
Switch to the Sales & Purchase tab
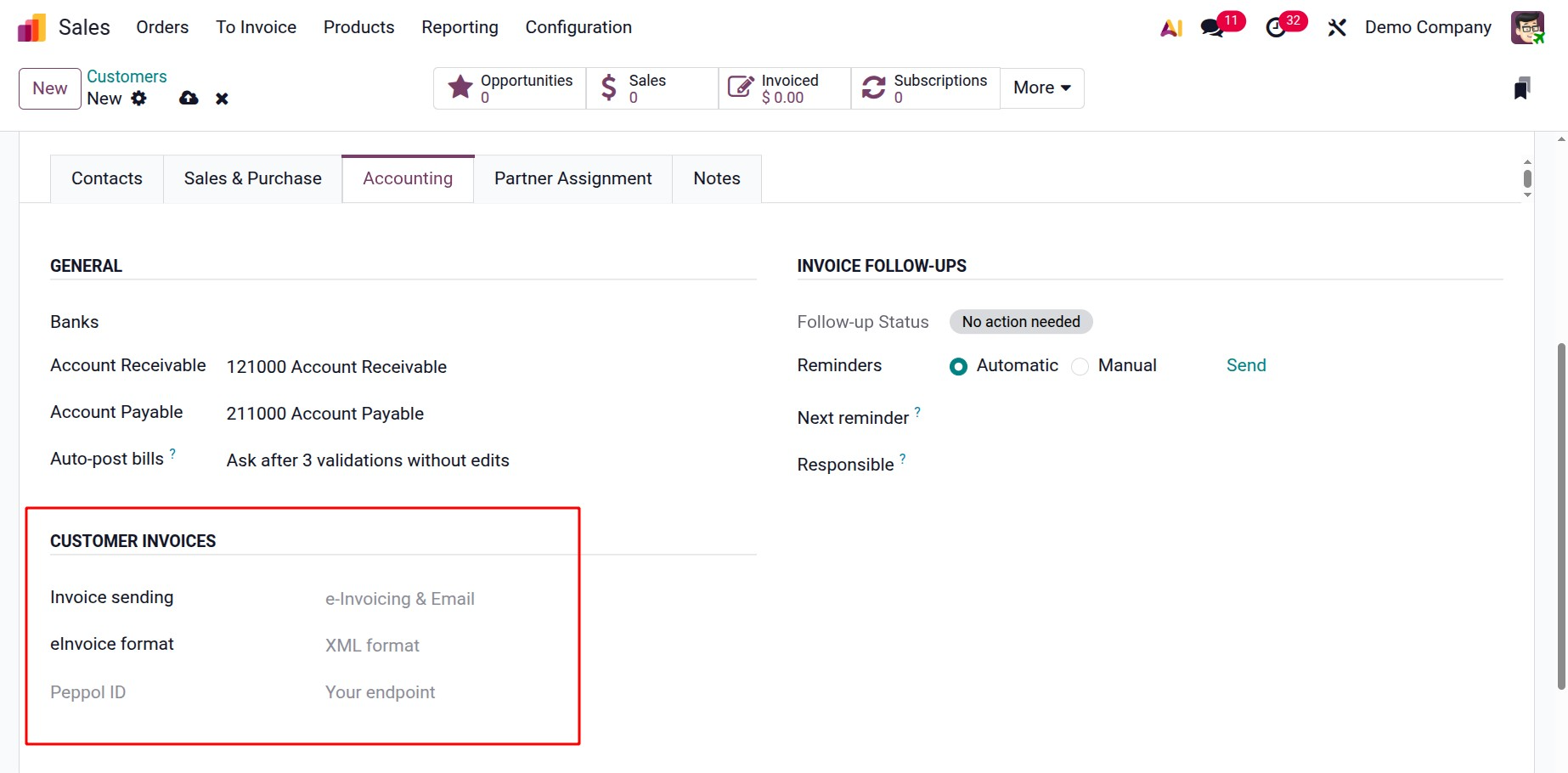[252, 178]
